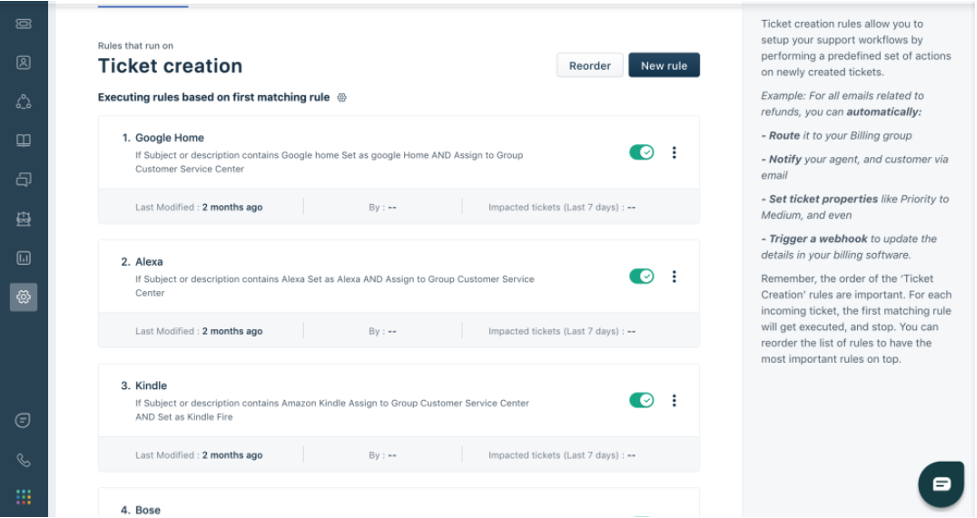Open the three-dot menu for Alexa rule
The height and width of the screenshot is (518, 977).
[674, 277]
